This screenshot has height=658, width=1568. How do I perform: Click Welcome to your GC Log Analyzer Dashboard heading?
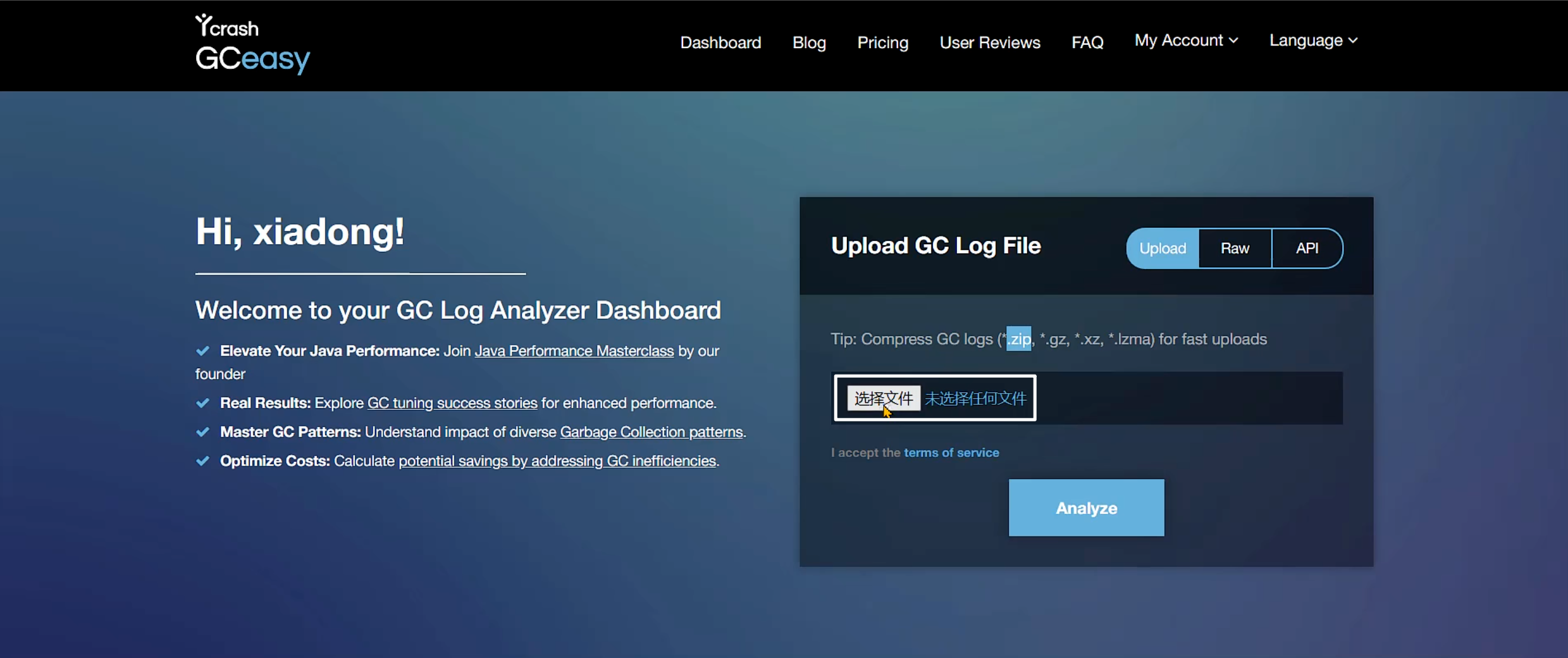[x=458, y=310]
